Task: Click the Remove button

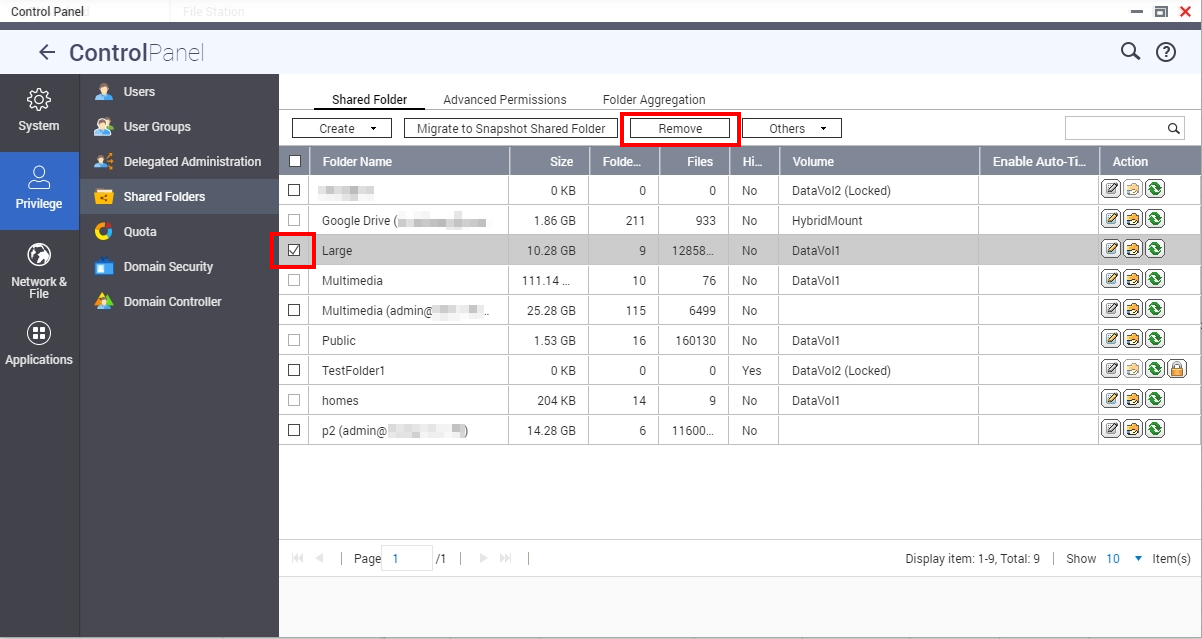Action: pos(680,128)
